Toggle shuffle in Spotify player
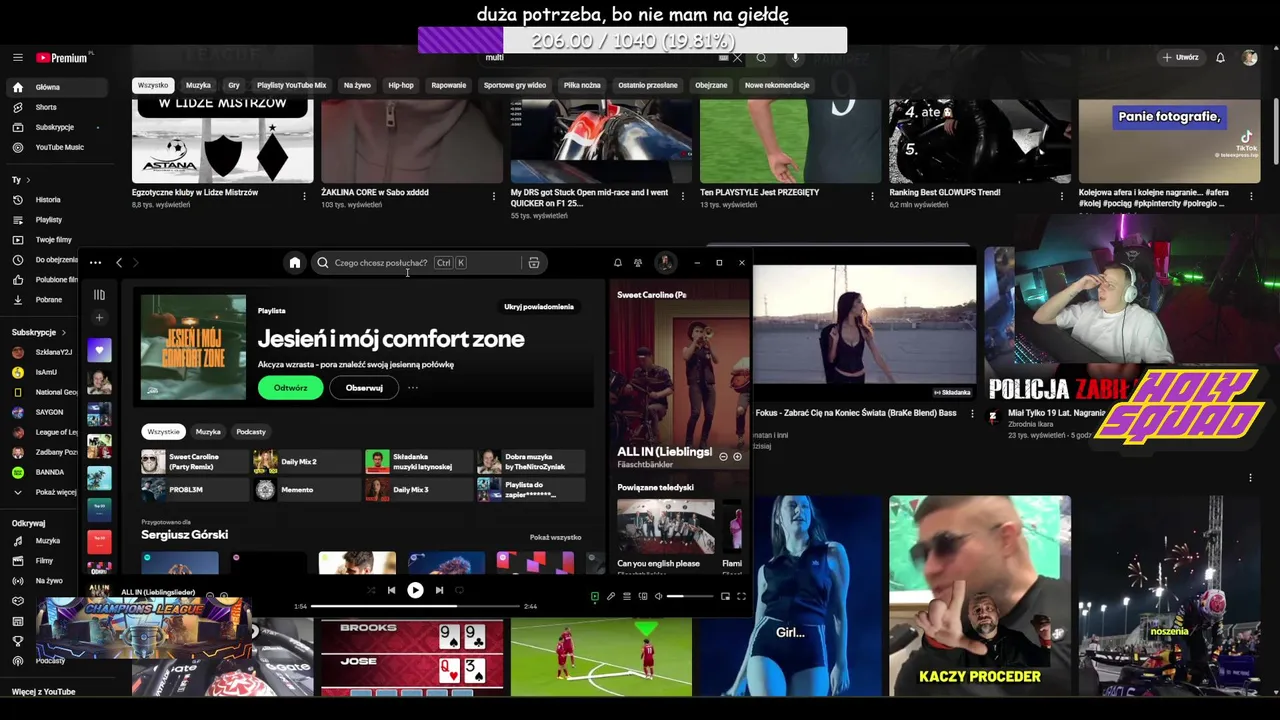The image size is (1280, 720). coord(371,590)
